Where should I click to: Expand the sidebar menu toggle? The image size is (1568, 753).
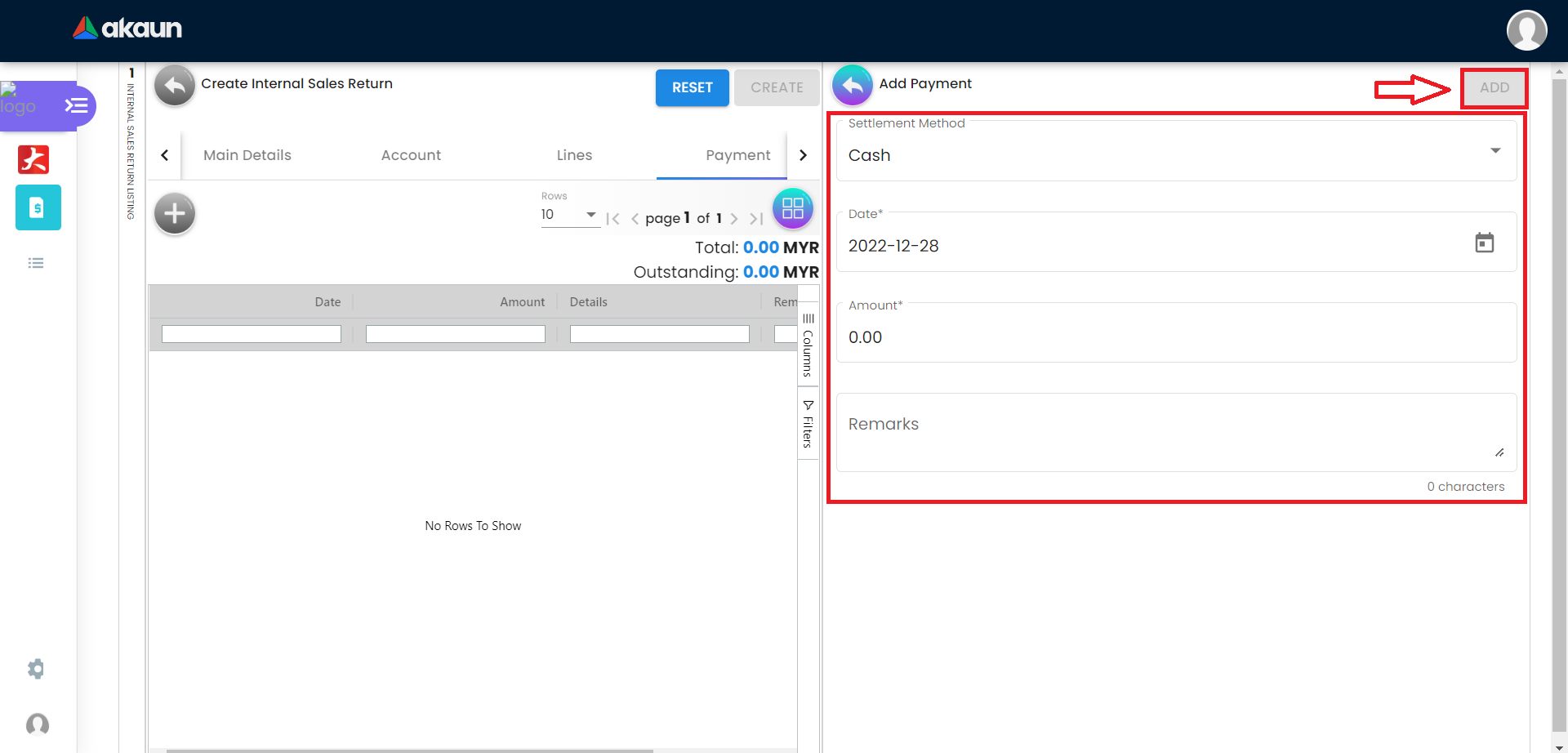76,105
